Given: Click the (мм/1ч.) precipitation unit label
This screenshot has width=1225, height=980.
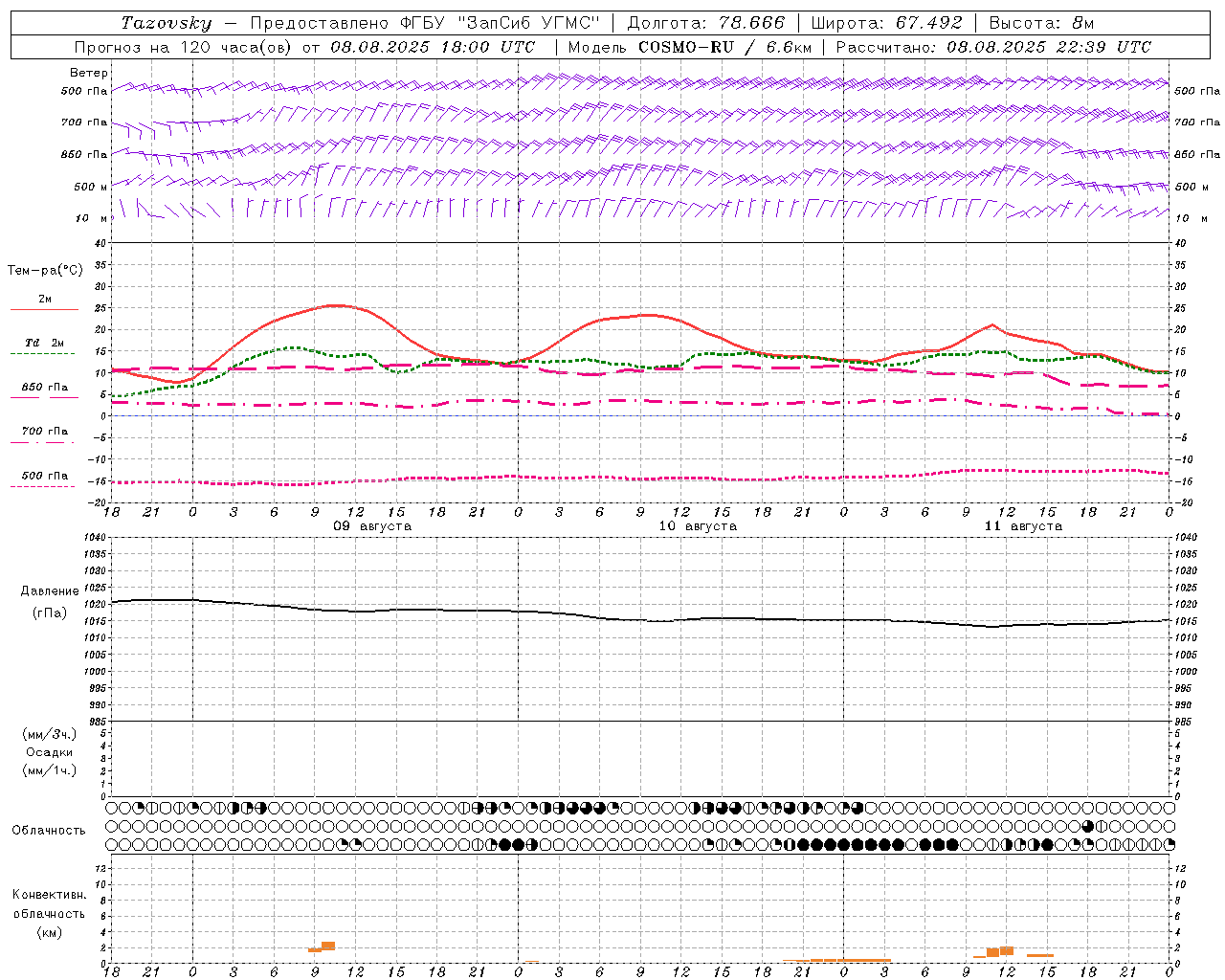Looking at the screenshot, I should (50, 770).
